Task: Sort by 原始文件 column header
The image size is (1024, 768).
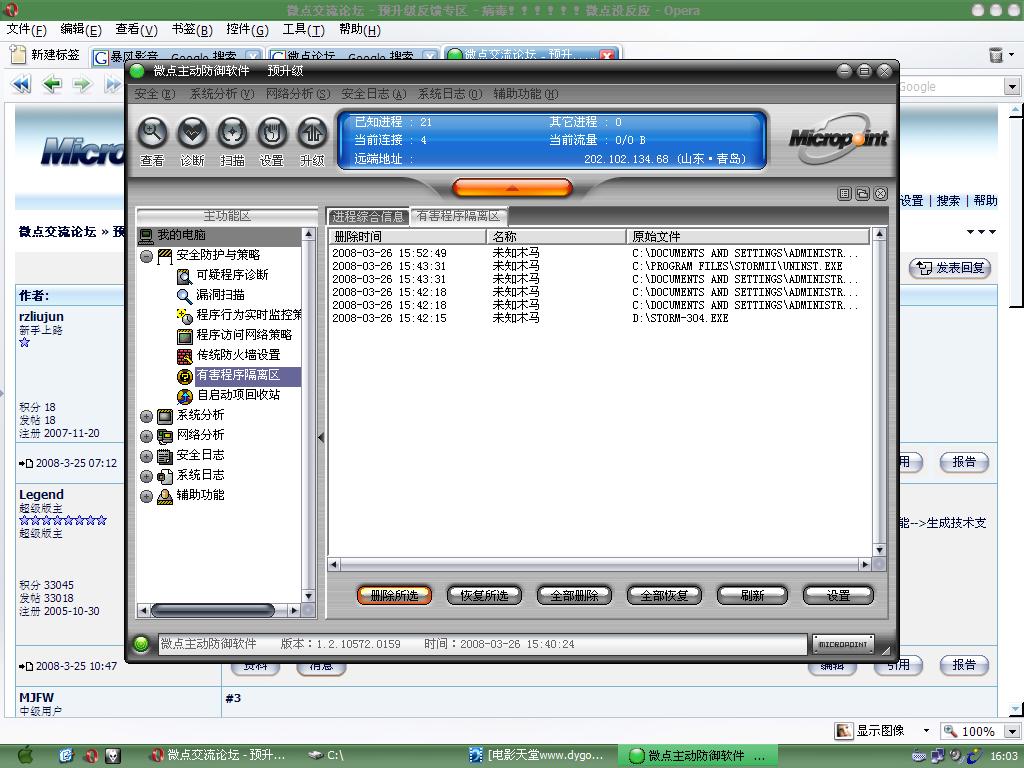Action: [x=748, y=236]
